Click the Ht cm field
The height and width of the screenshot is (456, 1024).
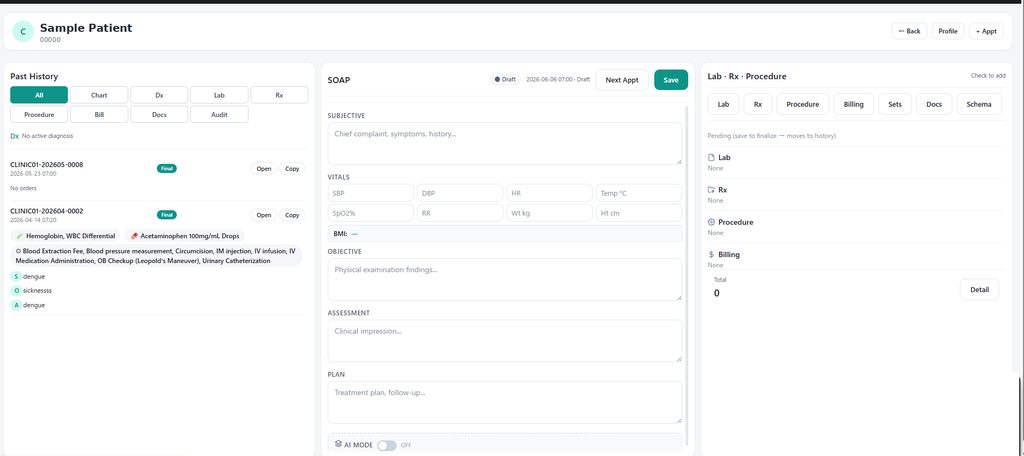pos(639,213)
